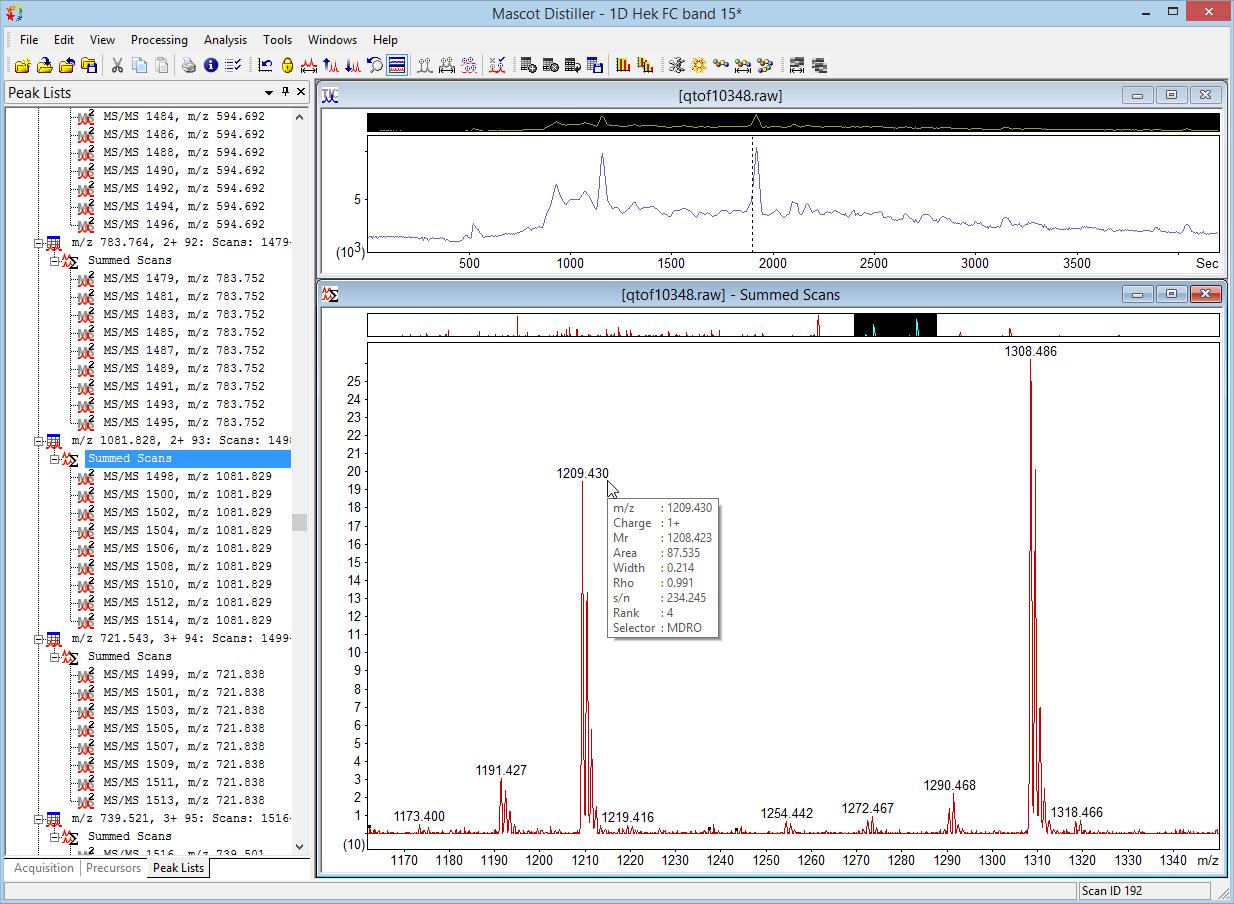Click the colored beads chain icon

coord(721,66)
